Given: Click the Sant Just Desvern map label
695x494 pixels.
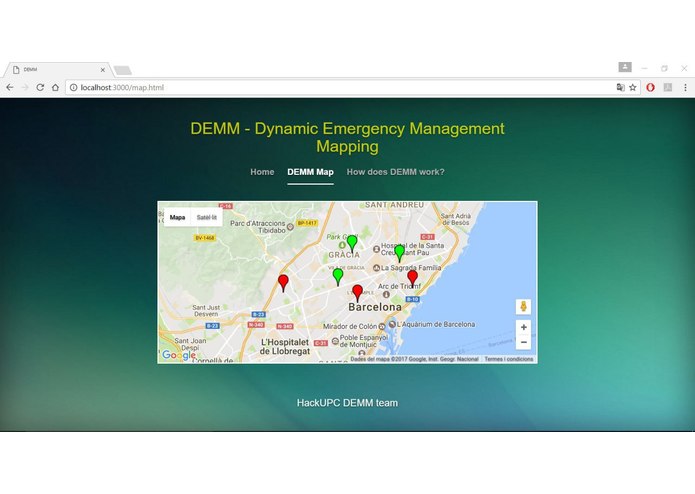Looking at the screenshot, I should [x=206, y=311].
